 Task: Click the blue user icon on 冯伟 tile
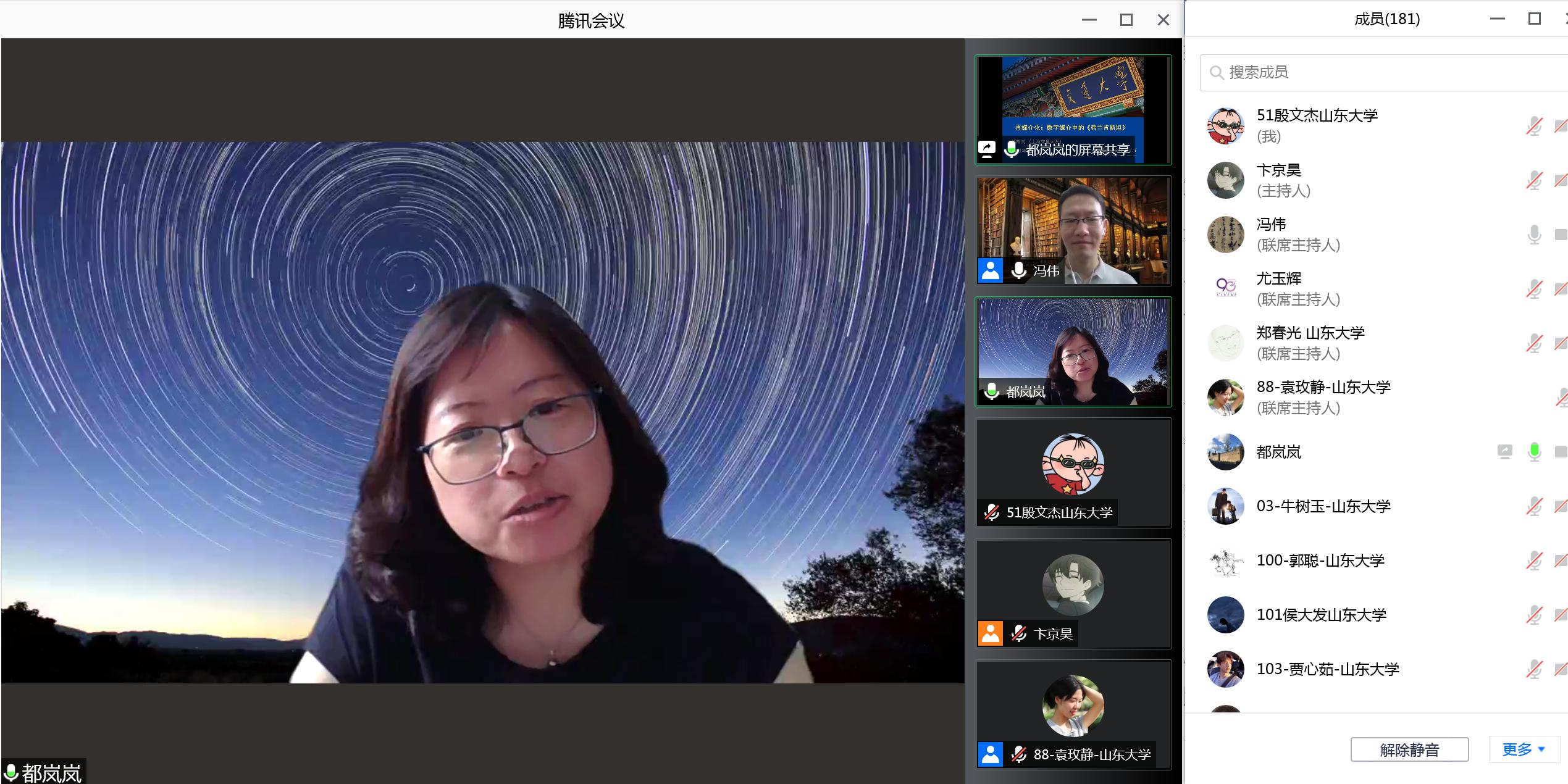[991, 270]
